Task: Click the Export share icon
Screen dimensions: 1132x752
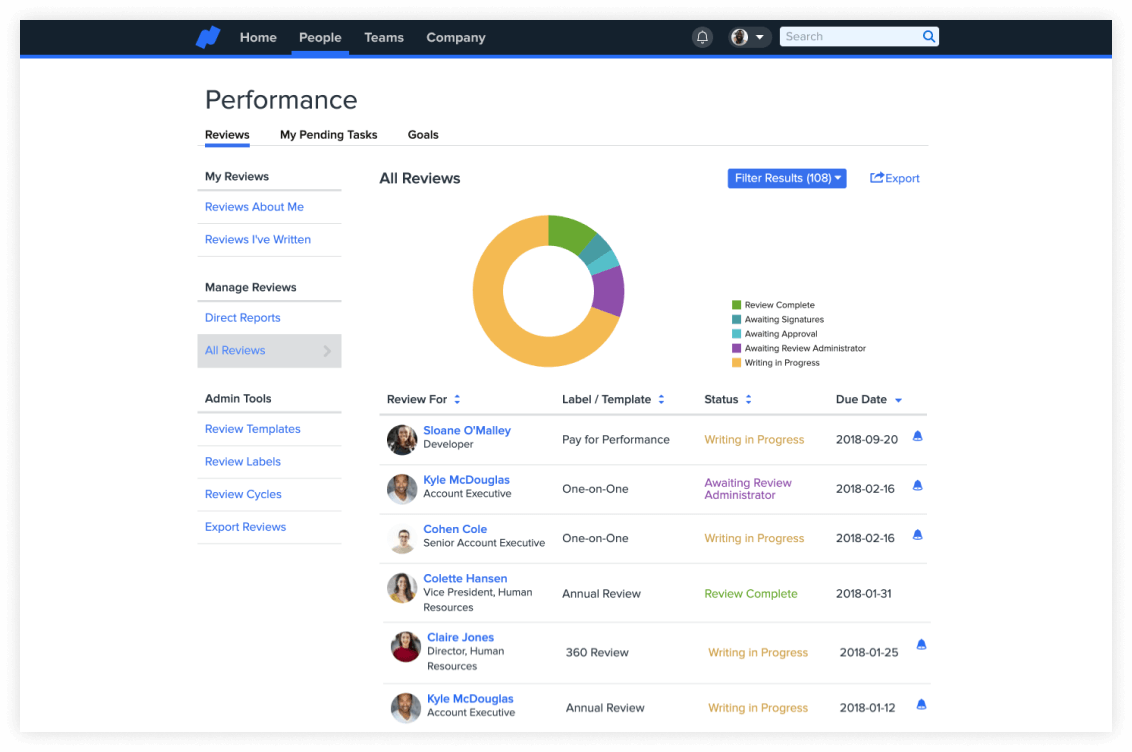Action: tap(877, 178)
